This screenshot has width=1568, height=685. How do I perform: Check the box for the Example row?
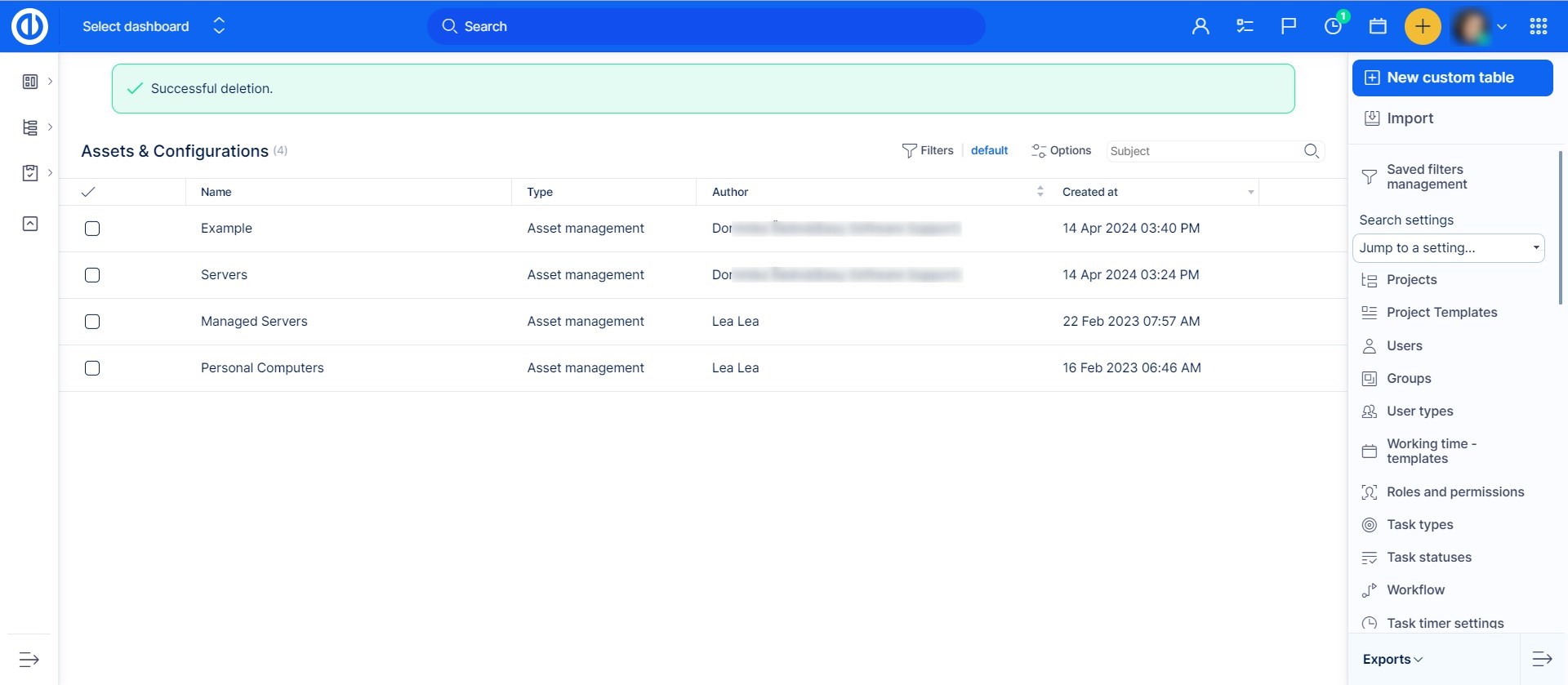pos(92,229)
